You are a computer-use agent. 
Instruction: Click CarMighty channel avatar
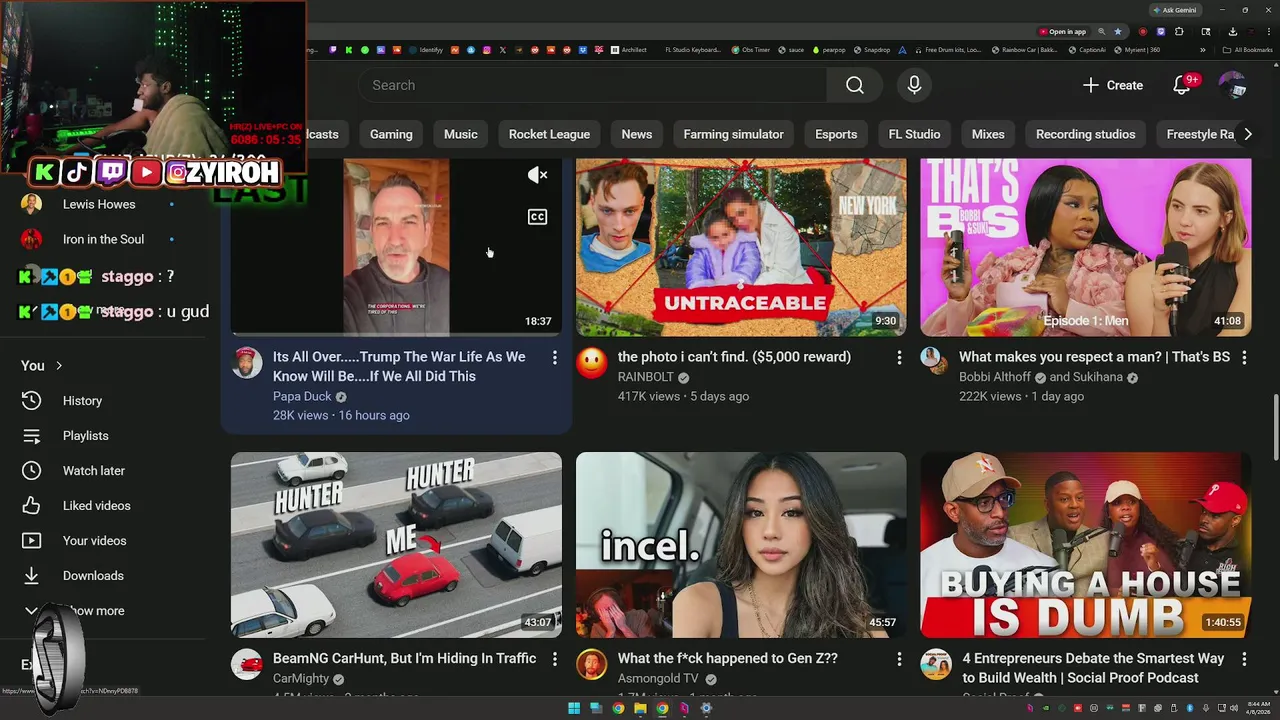pos(247,664)
